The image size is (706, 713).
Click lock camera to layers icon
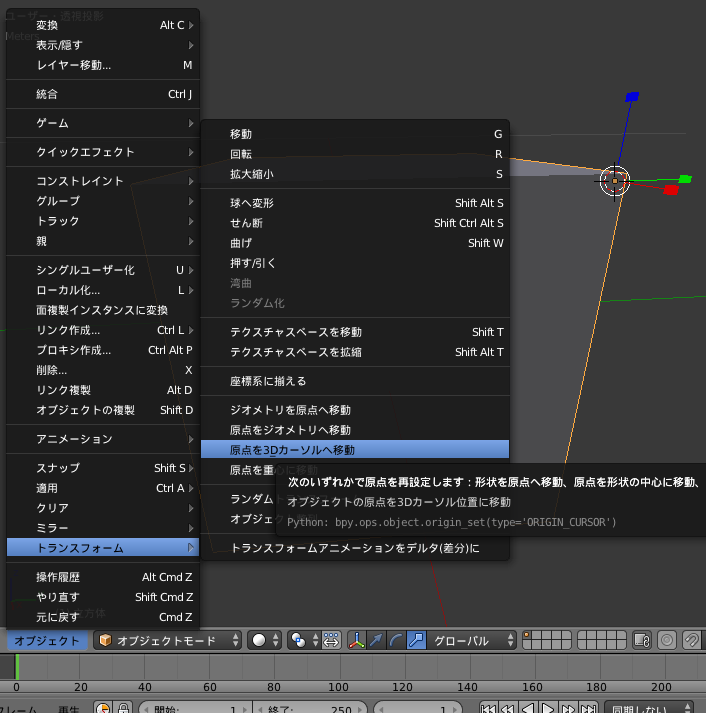point(642,641)
